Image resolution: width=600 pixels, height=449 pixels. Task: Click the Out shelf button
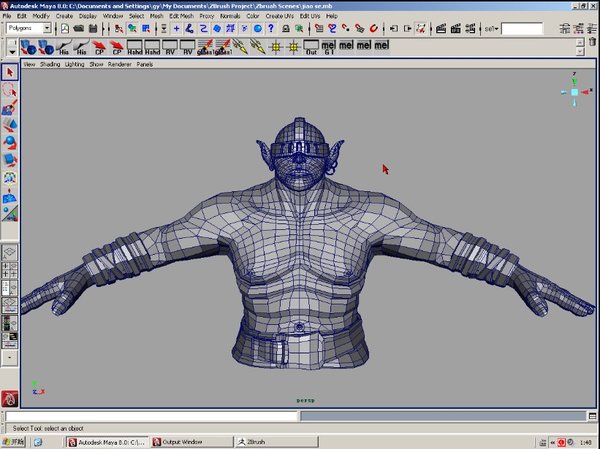[311, 47]
